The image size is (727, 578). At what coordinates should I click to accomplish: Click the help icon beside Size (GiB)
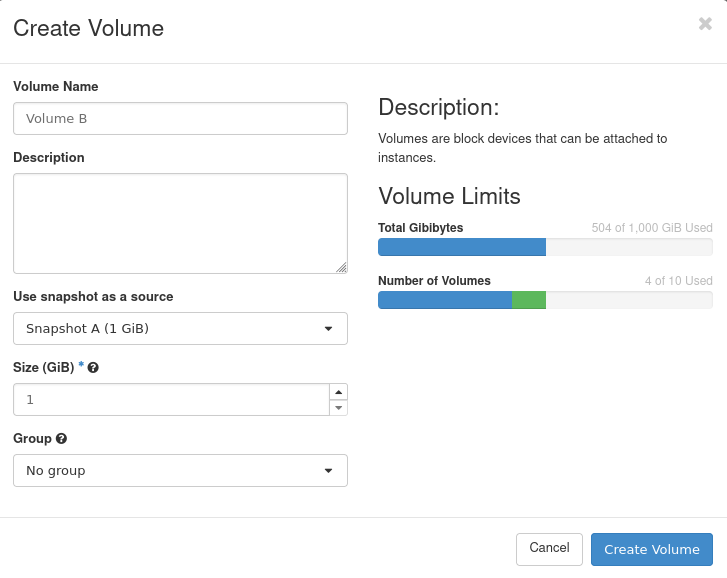93,368
